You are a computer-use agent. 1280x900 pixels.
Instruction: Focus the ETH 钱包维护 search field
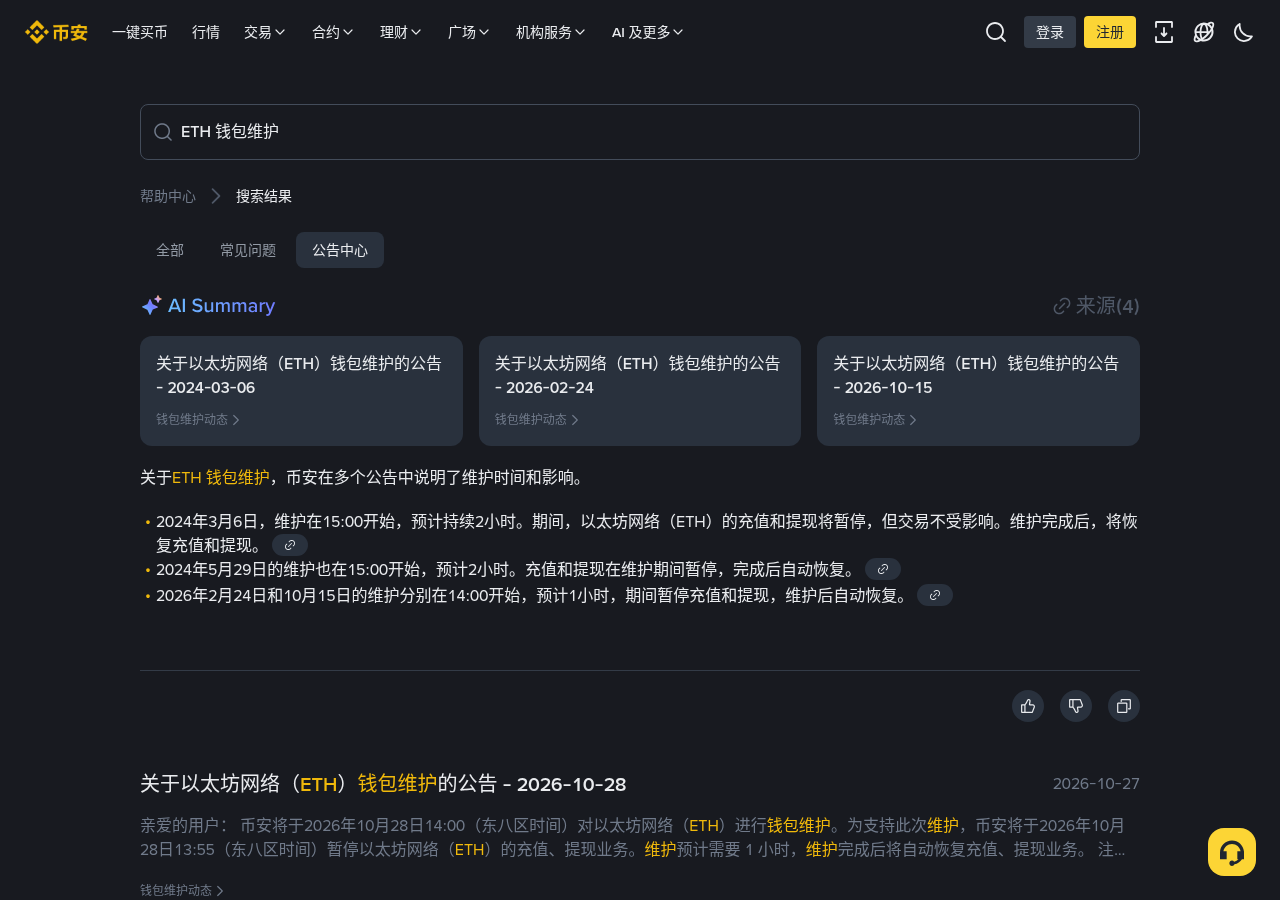tap(640, 132)
